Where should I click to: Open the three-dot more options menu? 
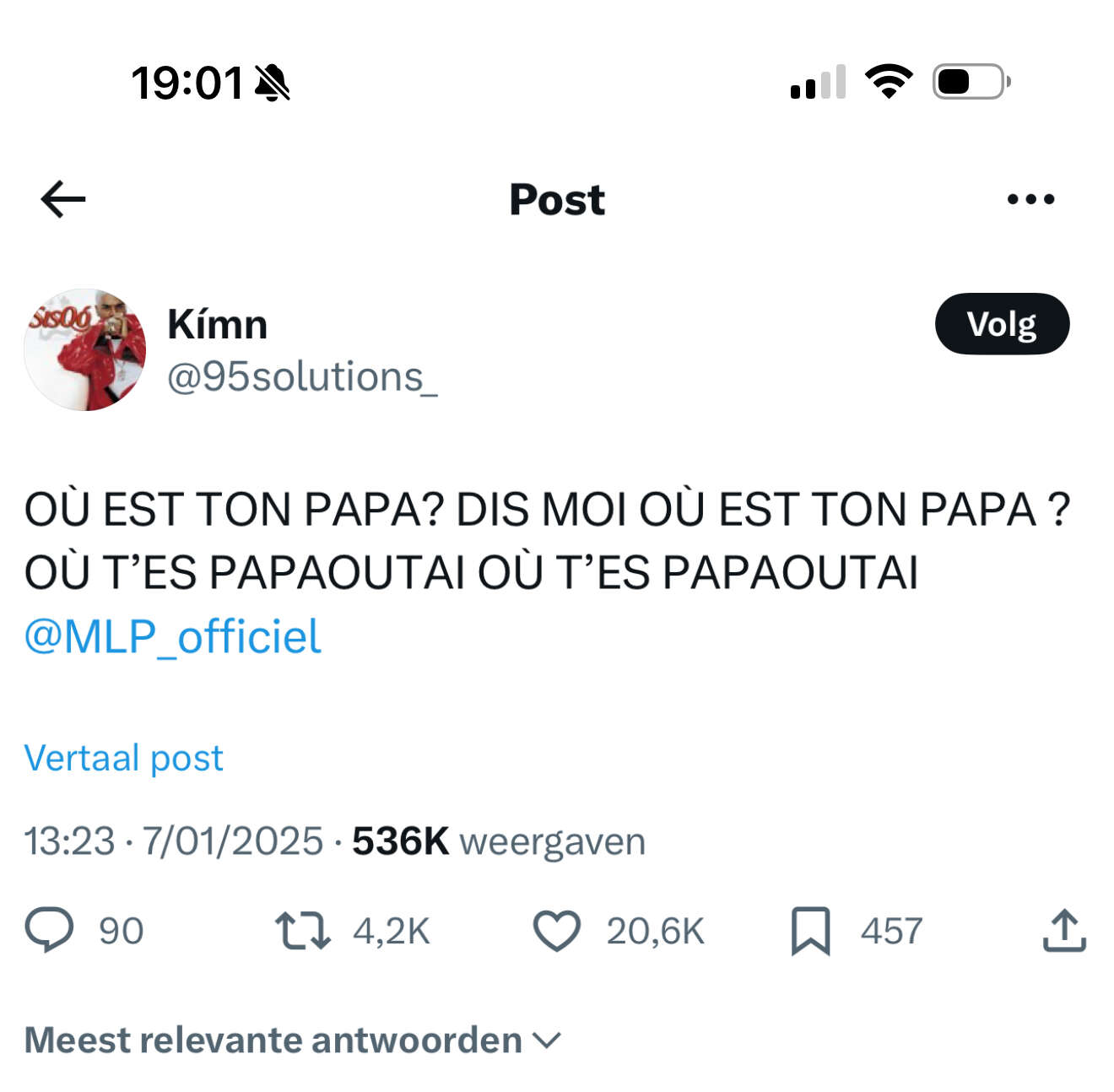coord(1030,199)
